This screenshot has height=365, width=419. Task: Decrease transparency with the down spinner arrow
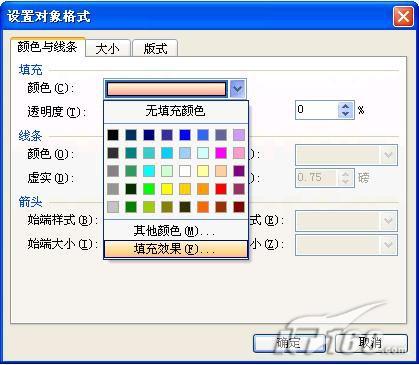[346, 114]
